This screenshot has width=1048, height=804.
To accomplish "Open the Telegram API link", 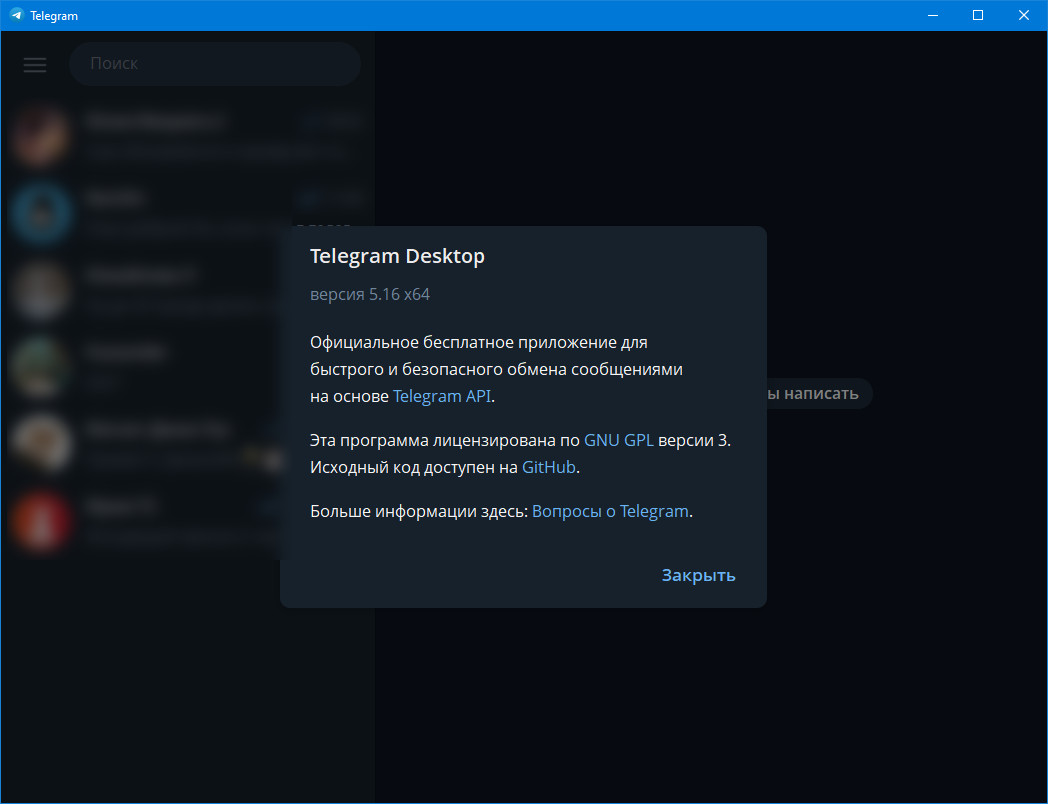I will coord(442,396).
